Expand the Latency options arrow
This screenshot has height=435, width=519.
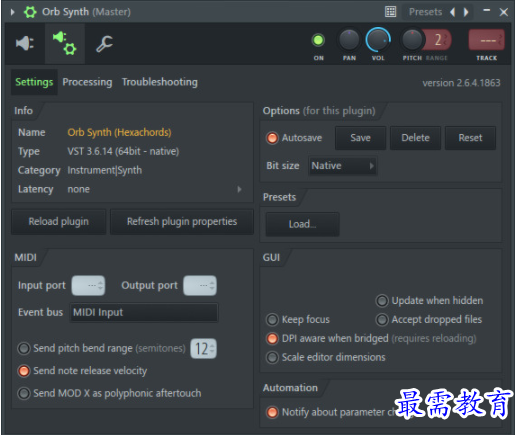[239, 189]
